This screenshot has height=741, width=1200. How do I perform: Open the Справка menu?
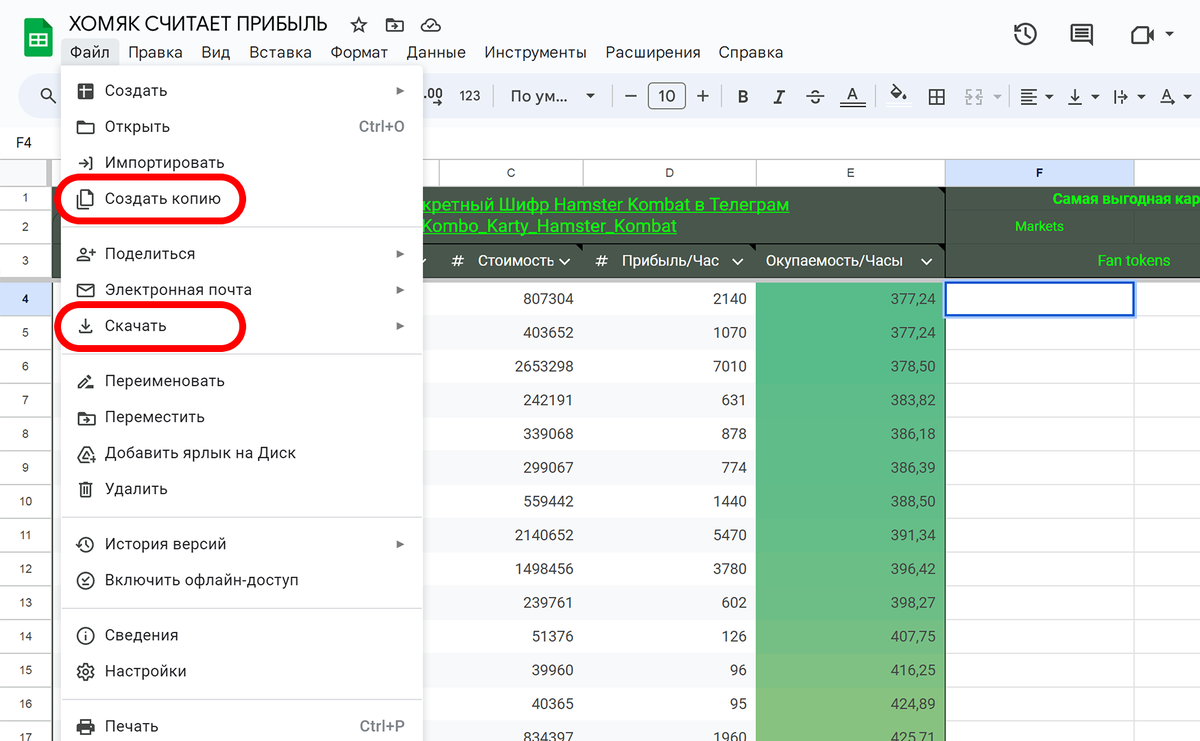751,52
